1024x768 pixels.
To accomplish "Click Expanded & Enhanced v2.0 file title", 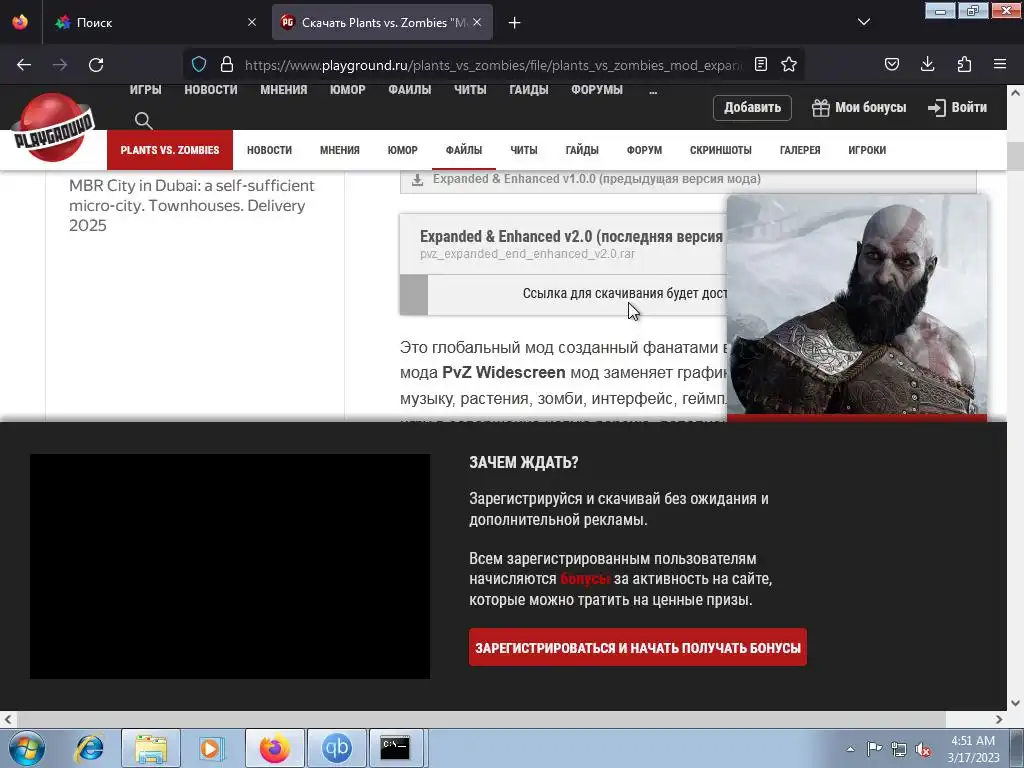I will (x=571, y=236).
